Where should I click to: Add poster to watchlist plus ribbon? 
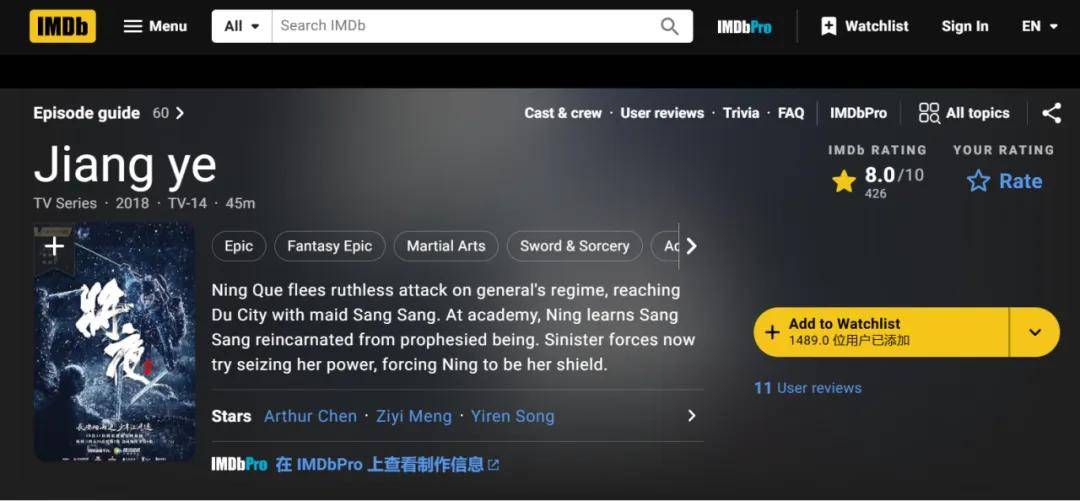pos(54,248)
